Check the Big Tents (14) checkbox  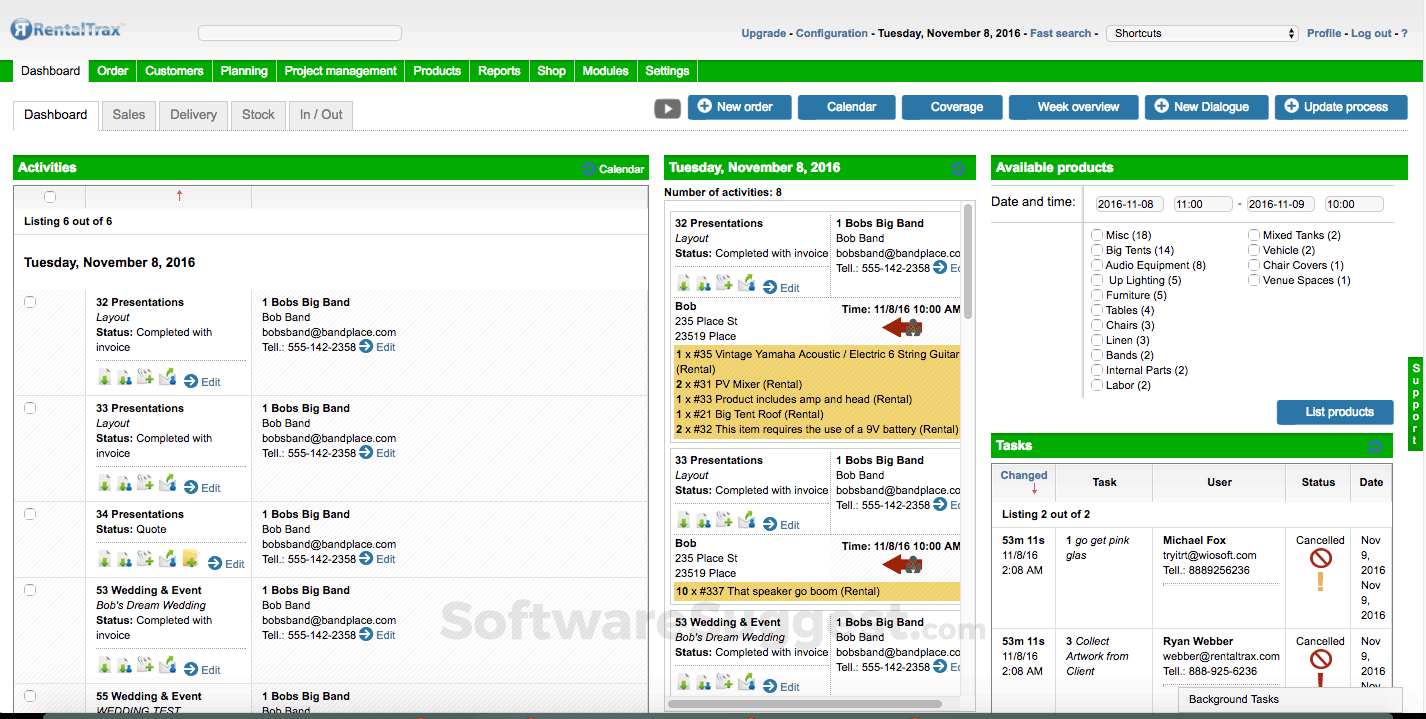pyautogui.click(x=1098, y=249)
